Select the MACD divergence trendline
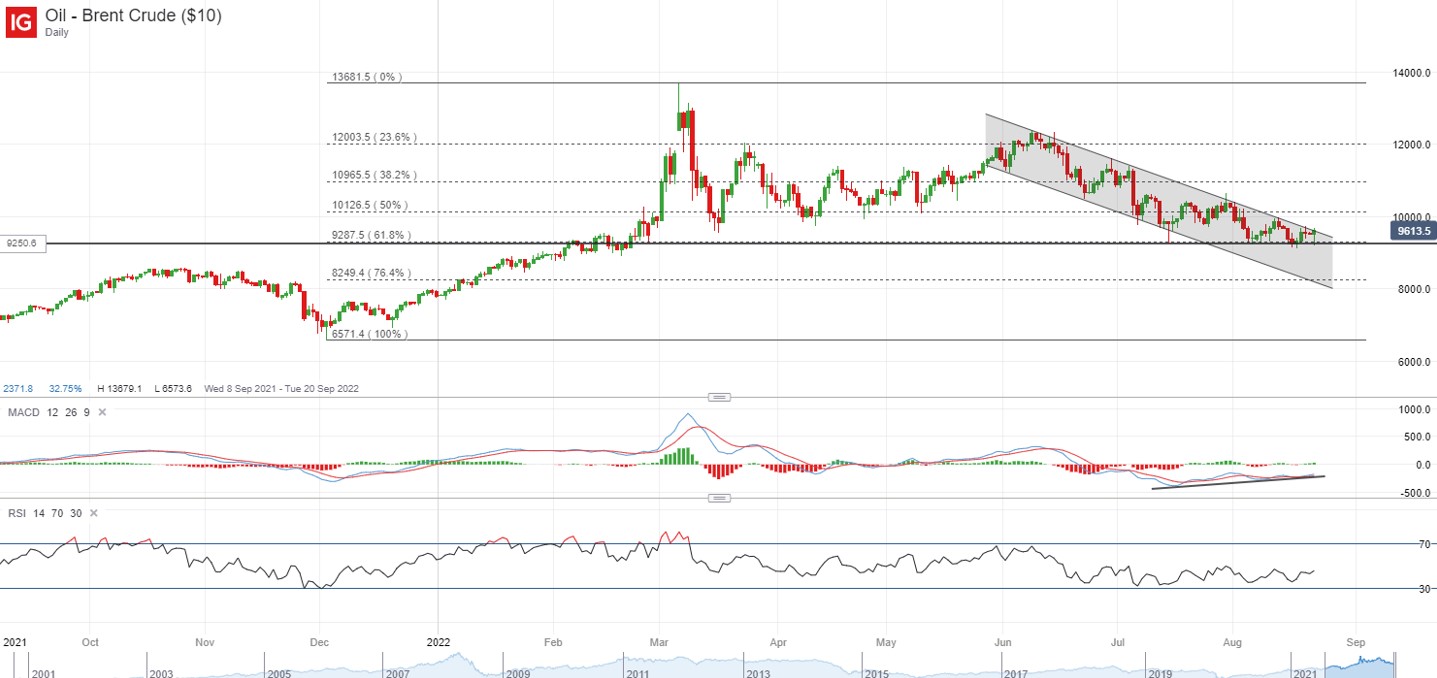 tap(1238, 482)
